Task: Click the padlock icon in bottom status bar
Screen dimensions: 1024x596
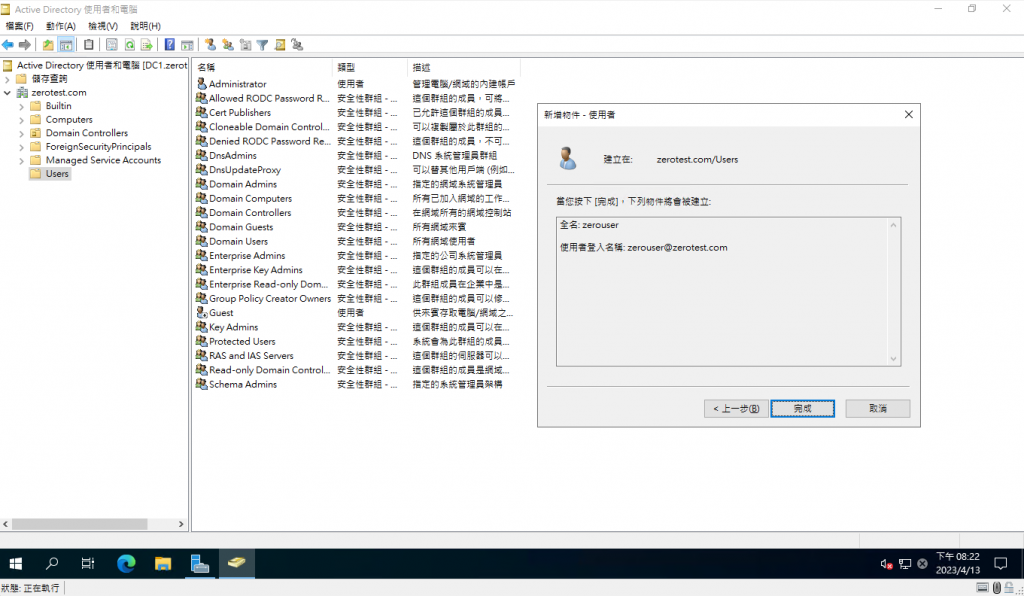Action: click(1010, 588)
